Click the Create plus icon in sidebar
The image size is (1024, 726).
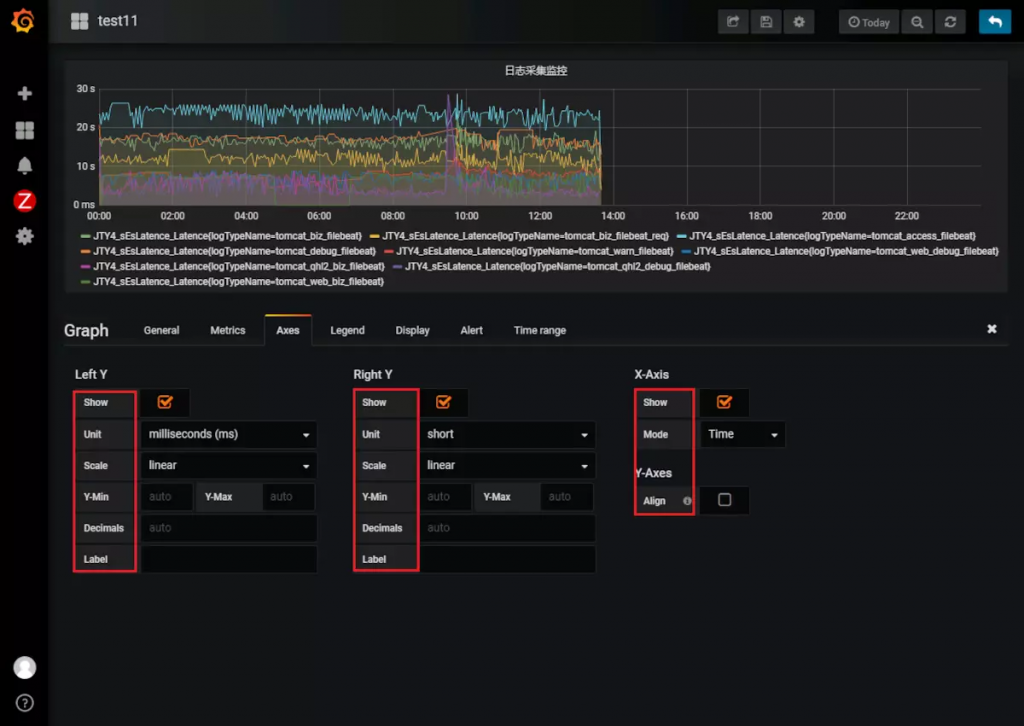click(25, 93)
